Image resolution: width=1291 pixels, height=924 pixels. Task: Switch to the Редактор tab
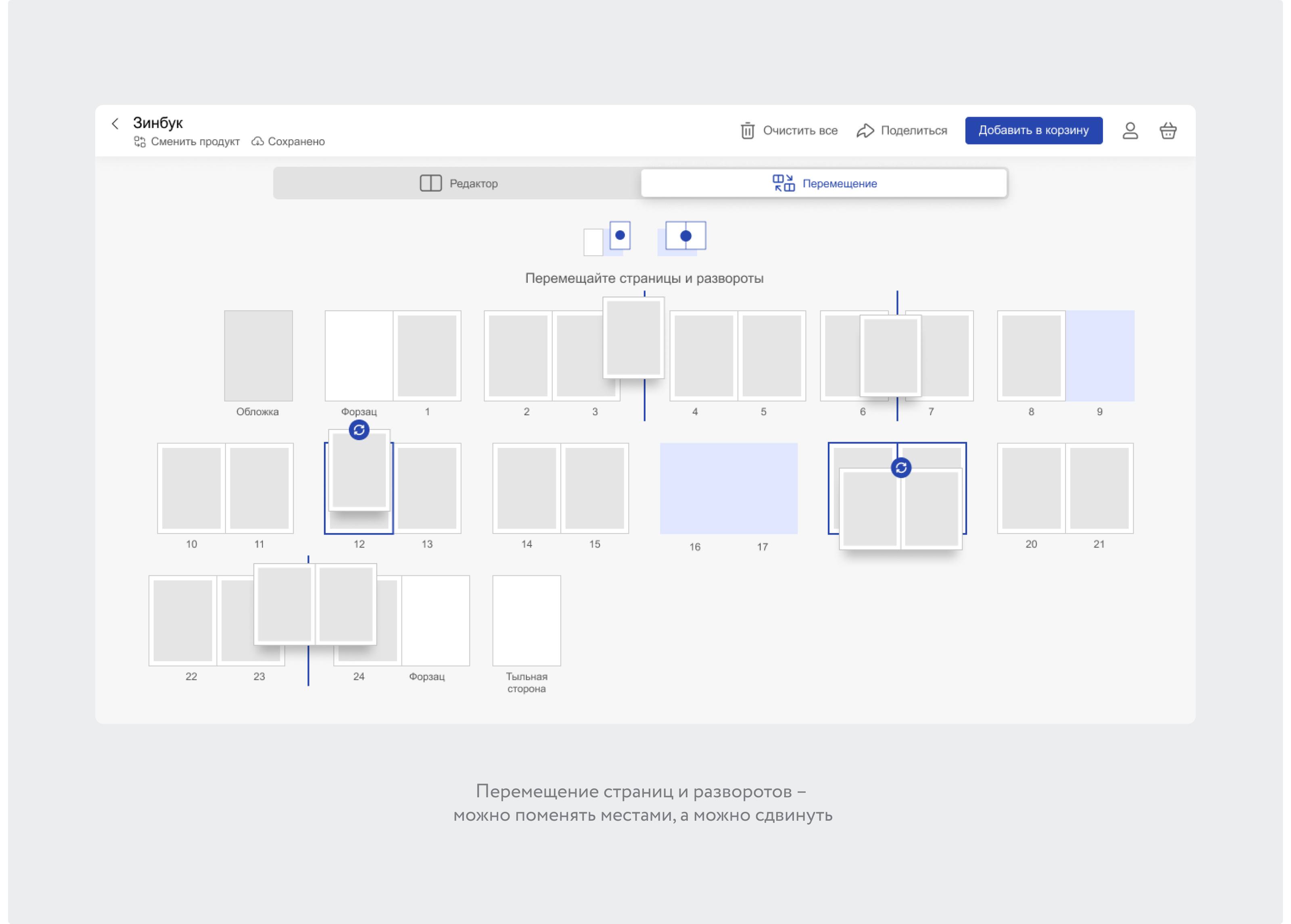pyautogui.click(x=458, y=183)
